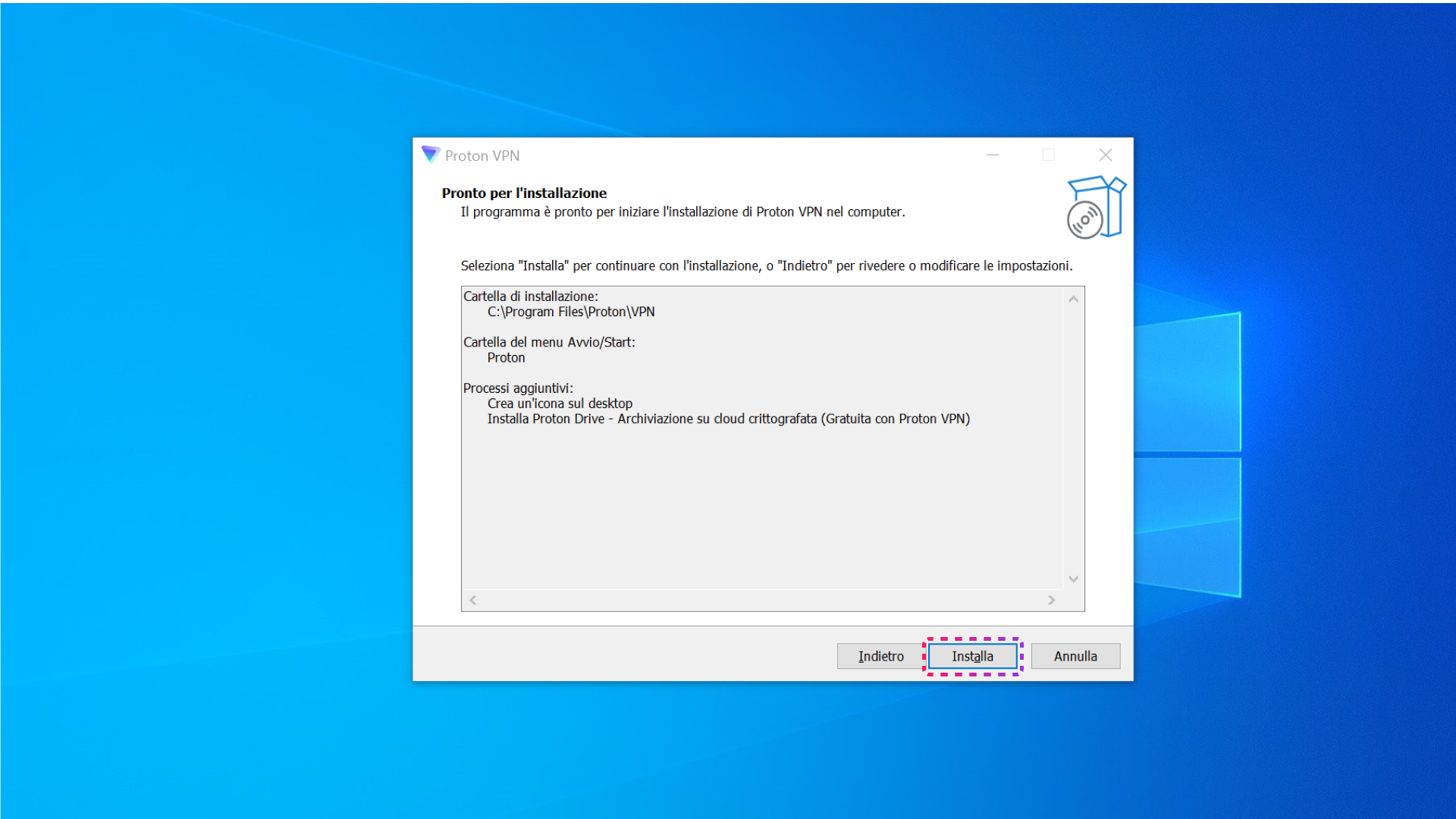Click the Proton VPN logo icon in title bar
The width and height of the screenshot is (1456, 819).
point(430,155)
